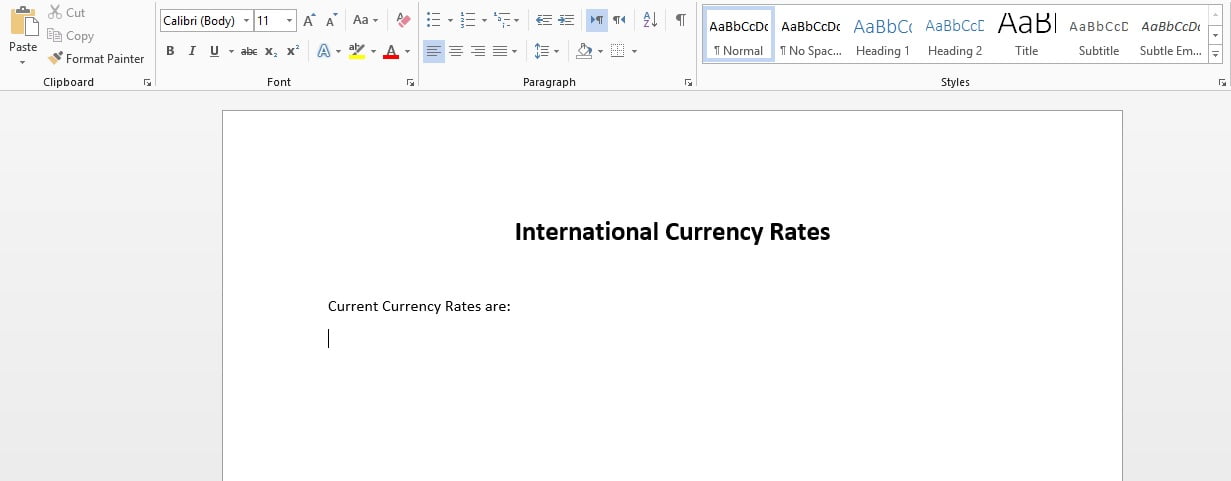Viewport: 1231px width, 481px height.
Task: Open underline style dropdown arrow
Action: coord(231,51)
